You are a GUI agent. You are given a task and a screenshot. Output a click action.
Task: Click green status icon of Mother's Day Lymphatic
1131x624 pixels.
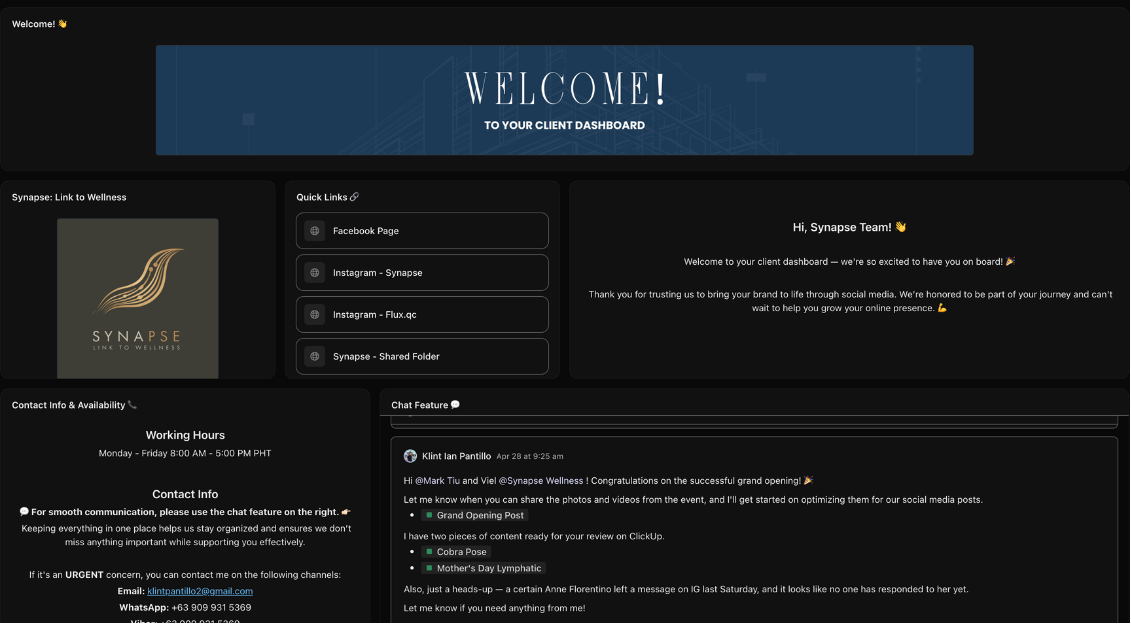429,568
